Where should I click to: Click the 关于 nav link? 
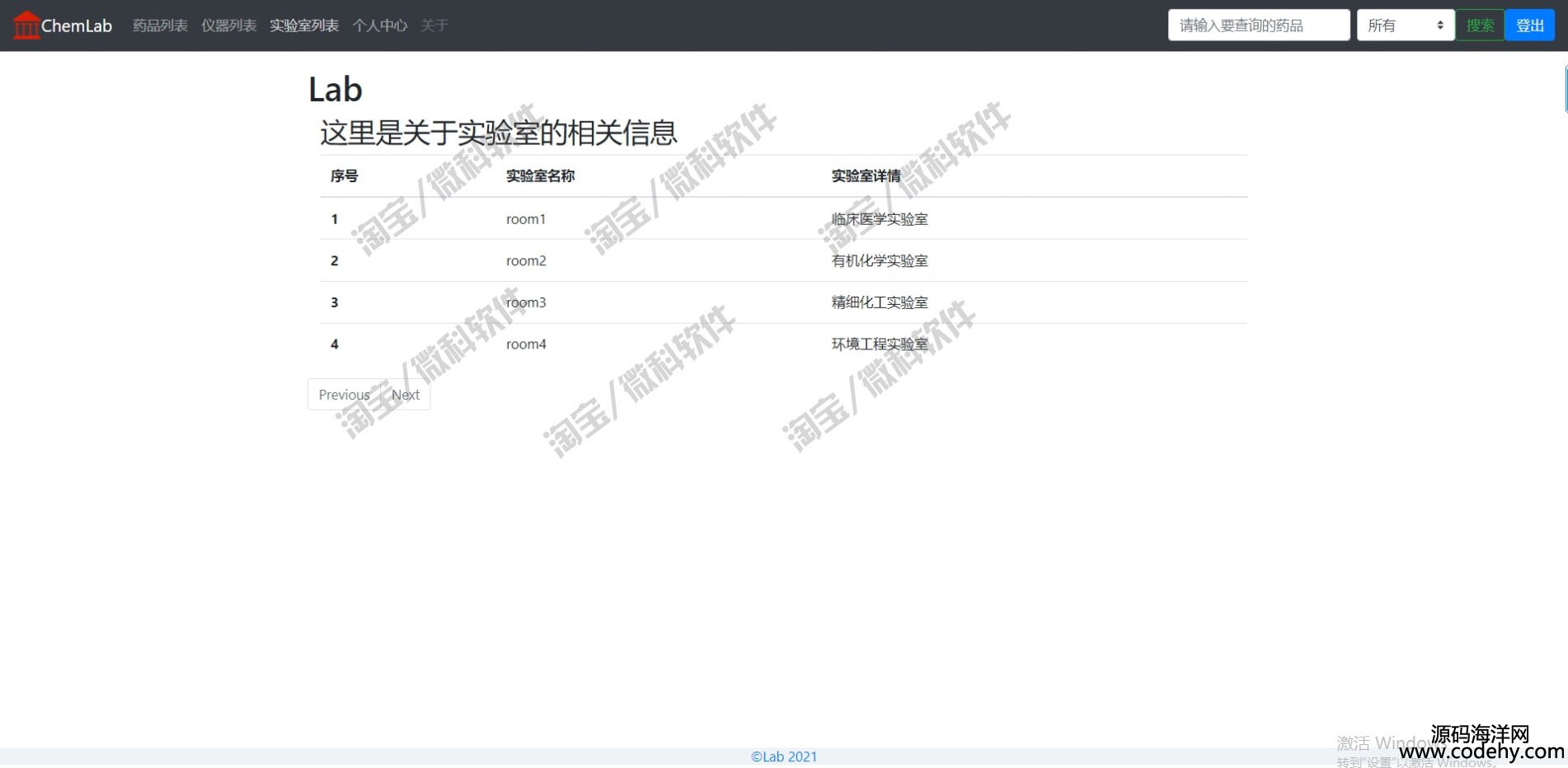pyautogui.click(x=434, y=26)
